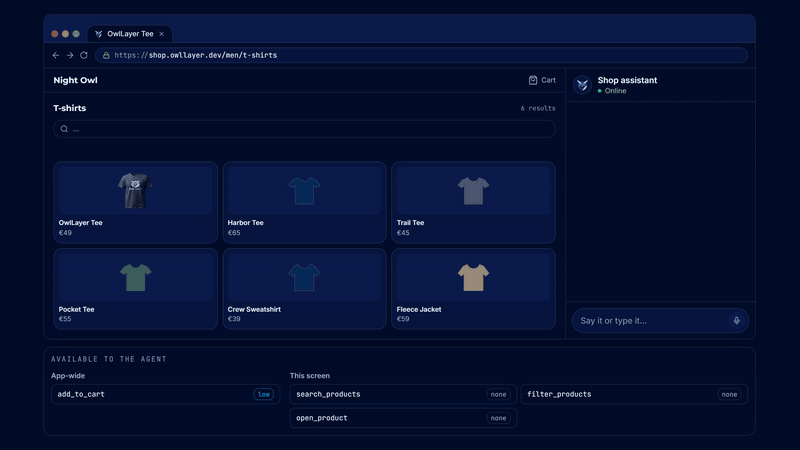The width and height of the screenshot is (800, 450).
Task: Select the filter_products tool
Action: (634, 394)
